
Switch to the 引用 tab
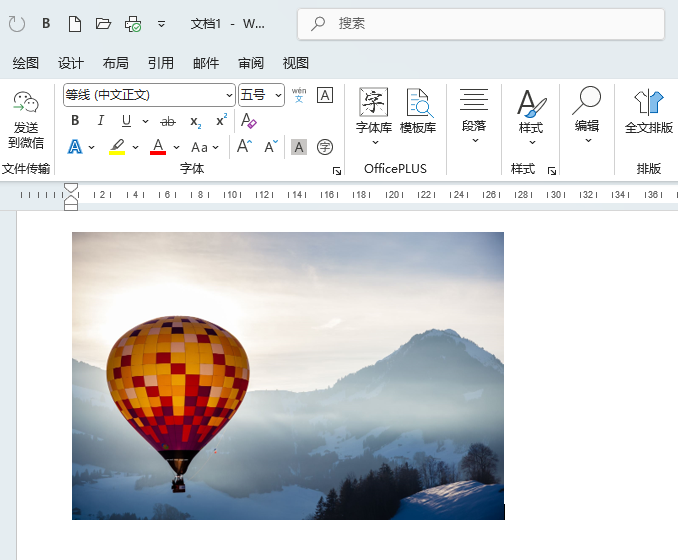coord(160,63)
